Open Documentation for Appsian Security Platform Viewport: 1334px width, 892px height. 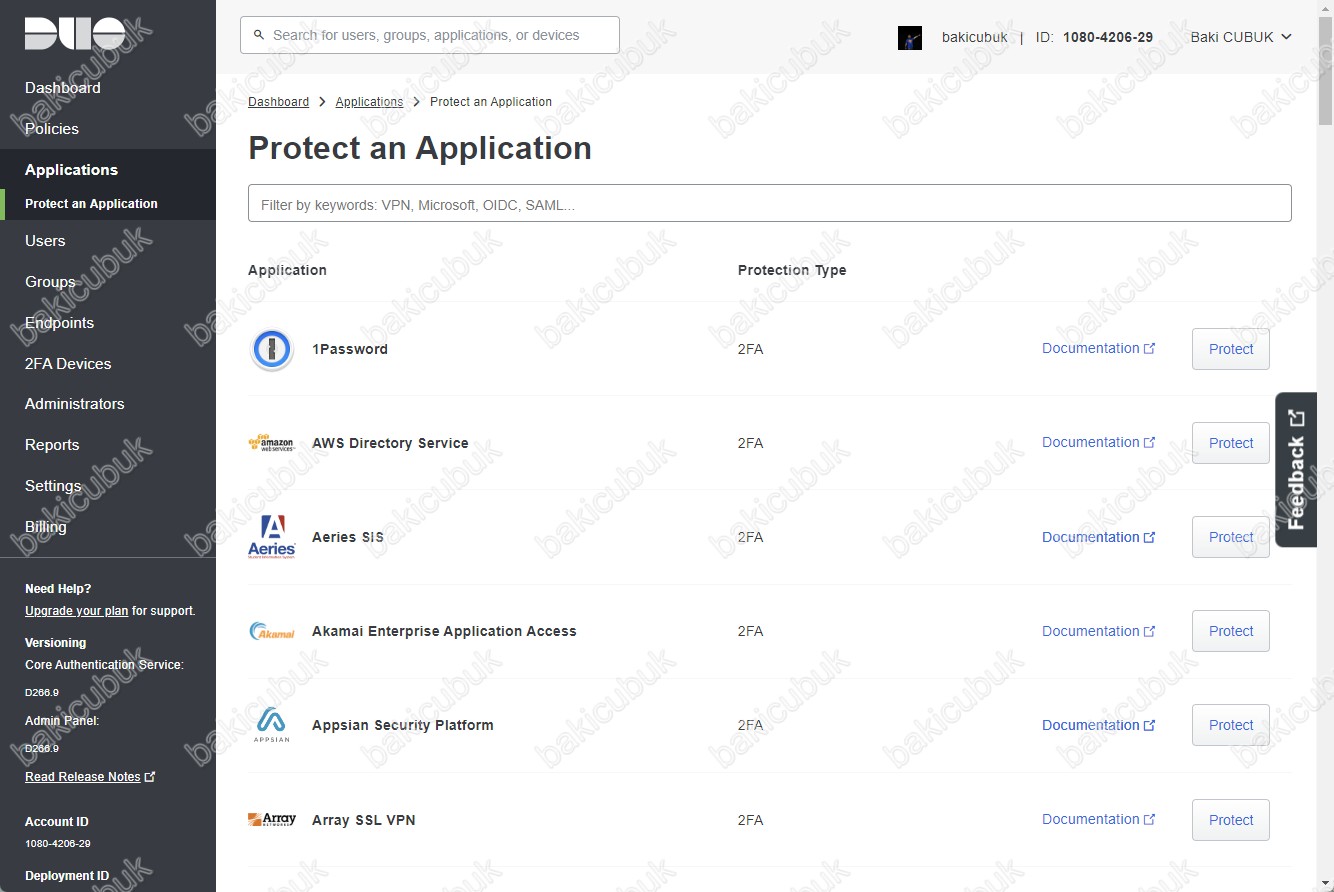point(1099,725)
